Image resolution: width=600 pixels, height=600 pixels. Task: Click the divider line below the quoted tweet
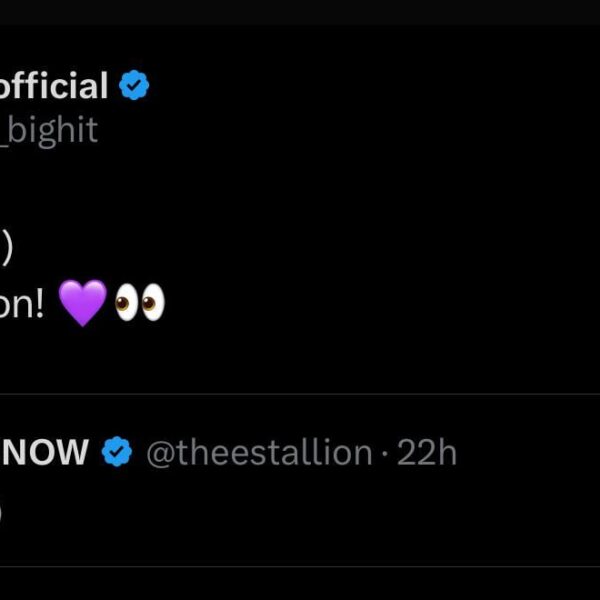(x=300, y=567)
